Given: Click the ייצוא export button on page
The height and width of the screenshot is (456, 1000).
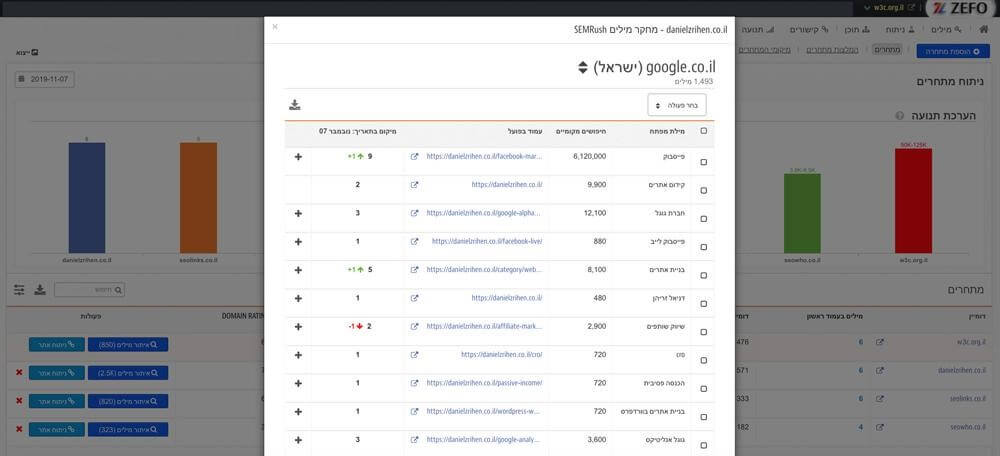Looking at the screenshot, I should point(27,52).
